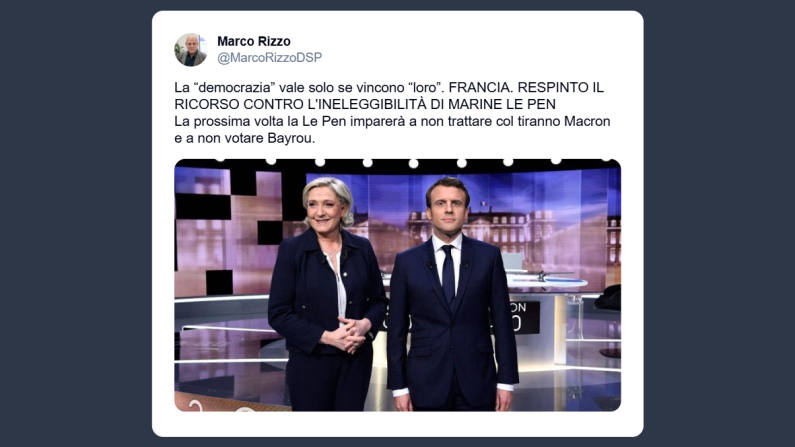The image size is (795, 447).
Task: Click the last line "e a non votare Bayrou."
Action: point(244,138)
